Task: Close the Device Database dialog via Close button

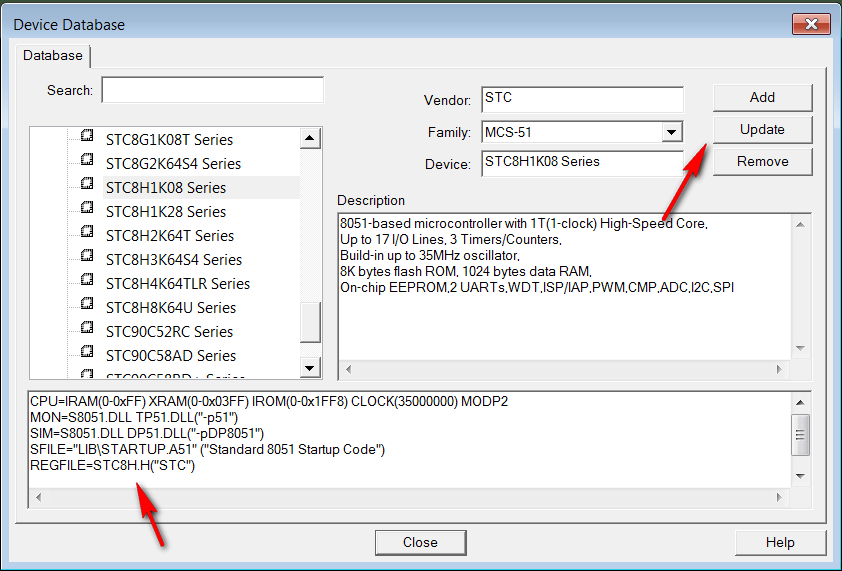Action: coord(420,543)
